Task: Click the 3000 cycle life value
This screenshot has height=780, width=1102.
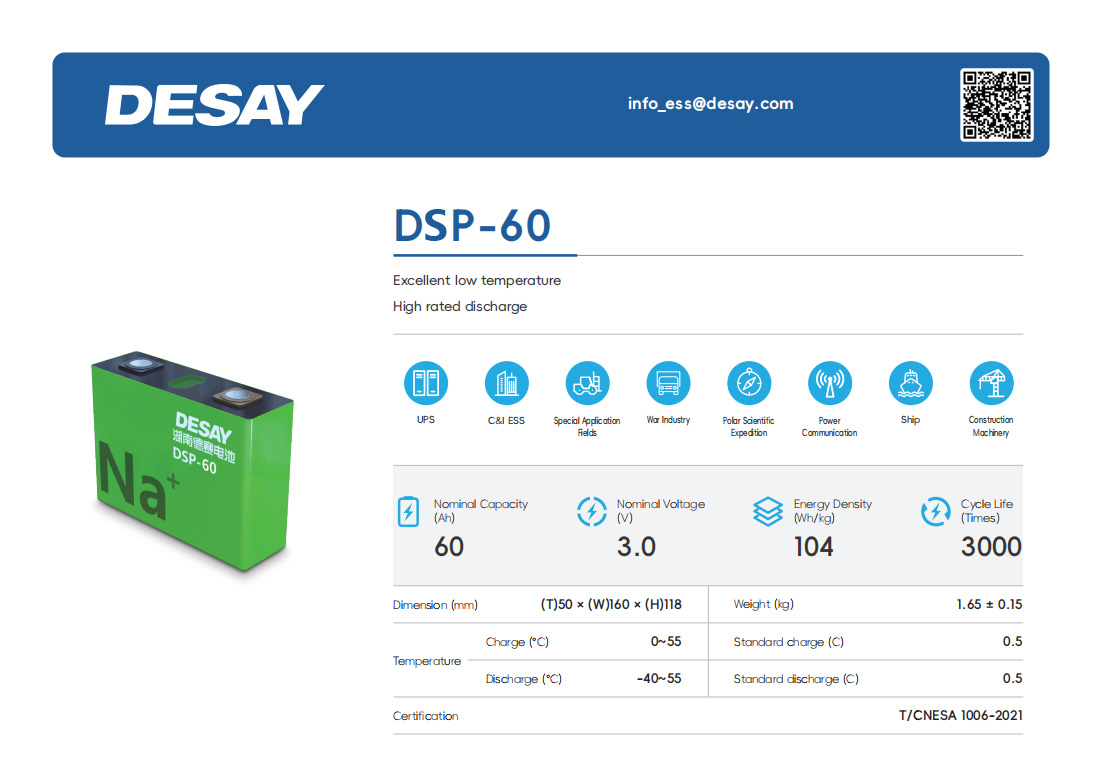Action: pyautogui.click(x=990, y=547)
